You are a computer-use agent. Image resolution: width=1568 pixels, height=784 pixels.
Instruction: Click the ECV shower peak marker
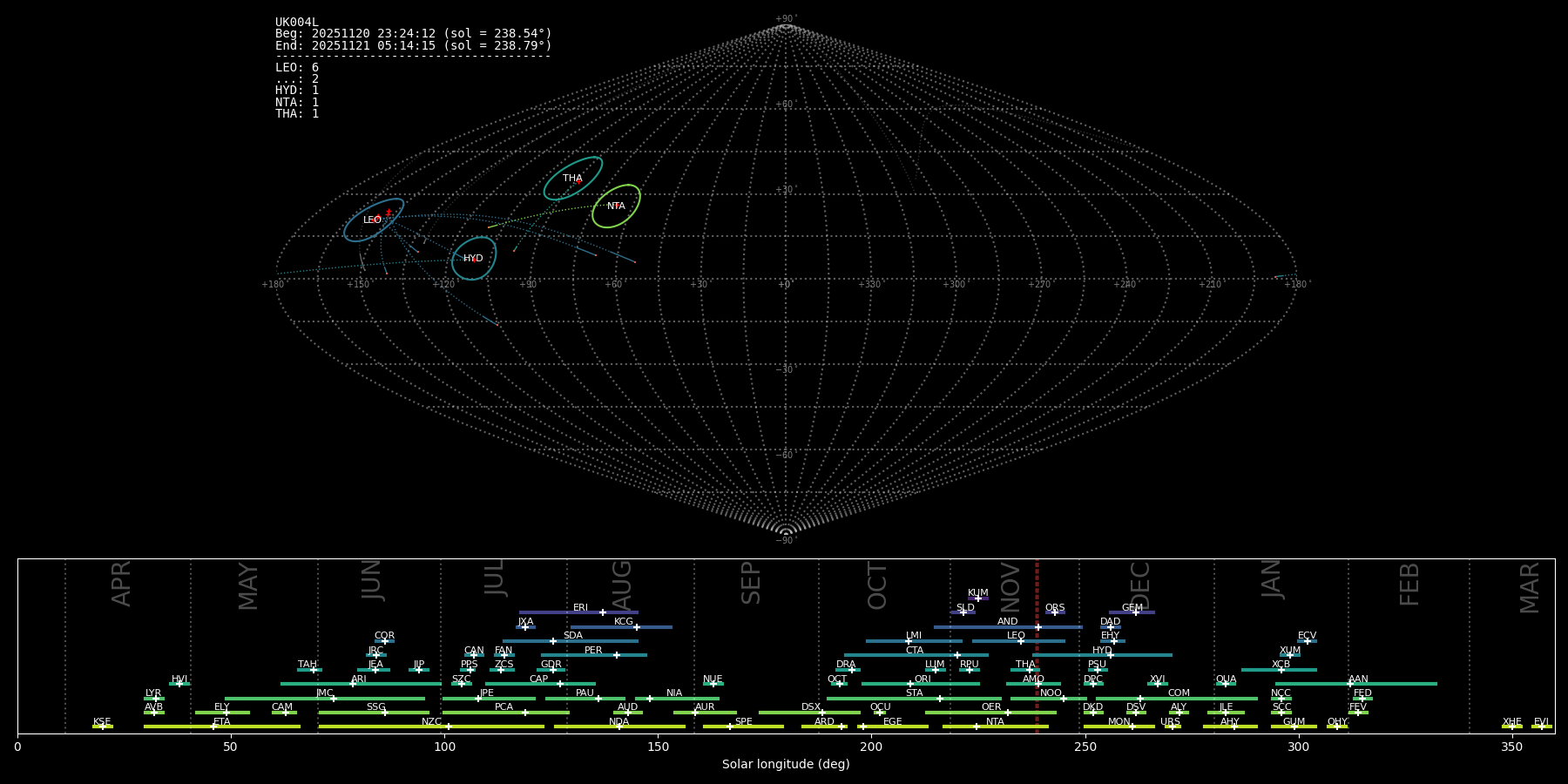tap(1307, 641)
